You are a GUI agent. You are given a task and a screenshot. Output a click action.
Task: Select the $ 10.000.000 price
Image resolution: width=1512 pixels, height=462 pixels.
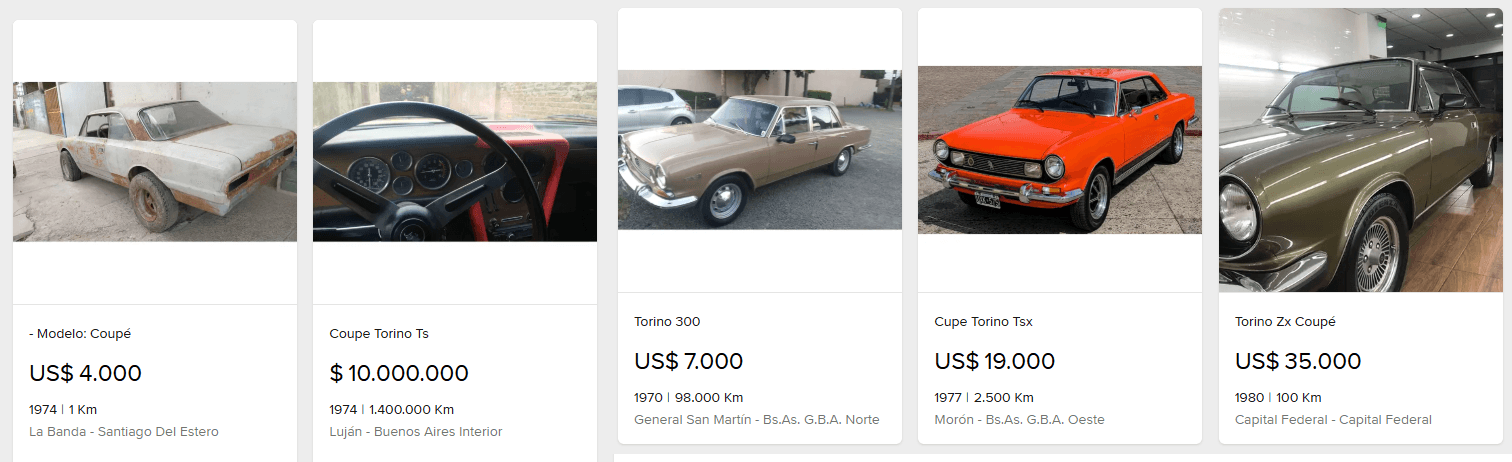point(399,373)
